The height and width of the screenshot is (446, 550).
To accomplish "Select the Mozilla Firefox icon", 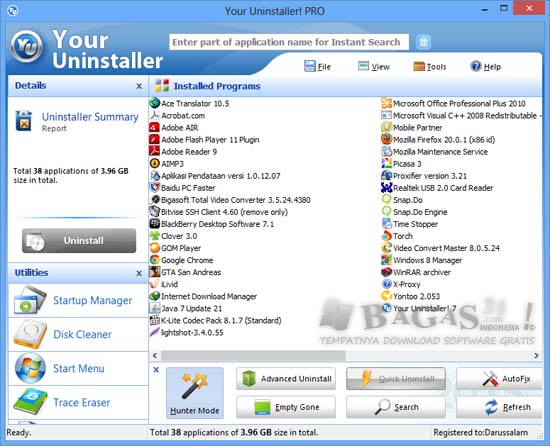I will [387, 139].
